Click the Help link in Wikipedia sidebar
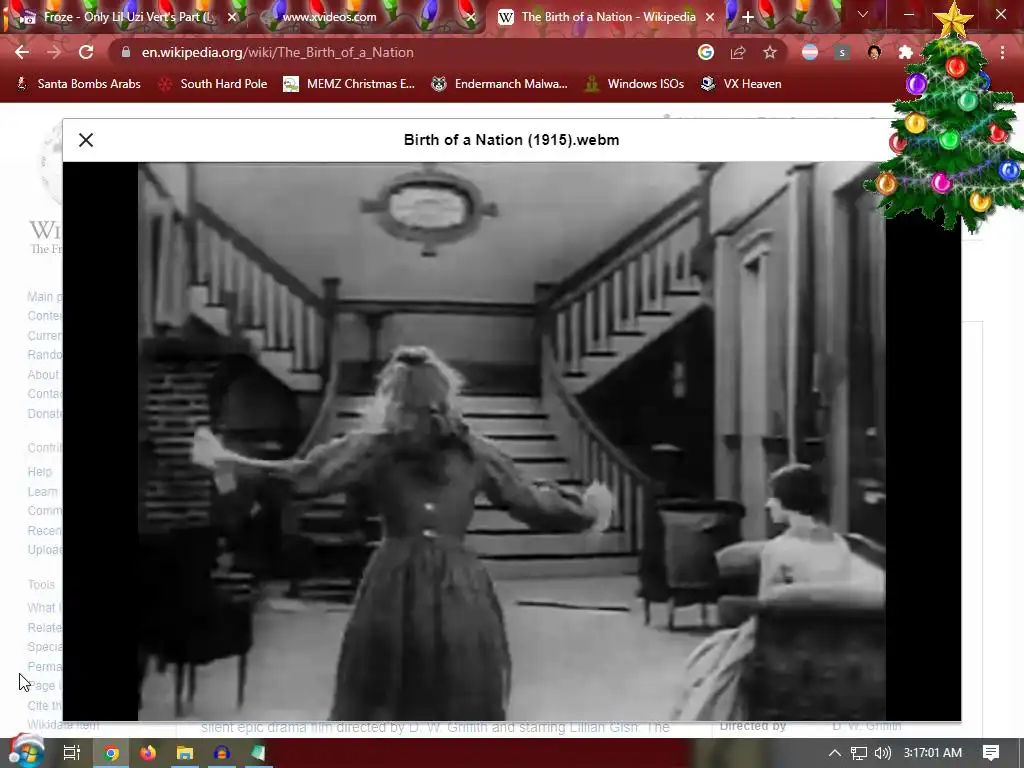 pos(39,472)
